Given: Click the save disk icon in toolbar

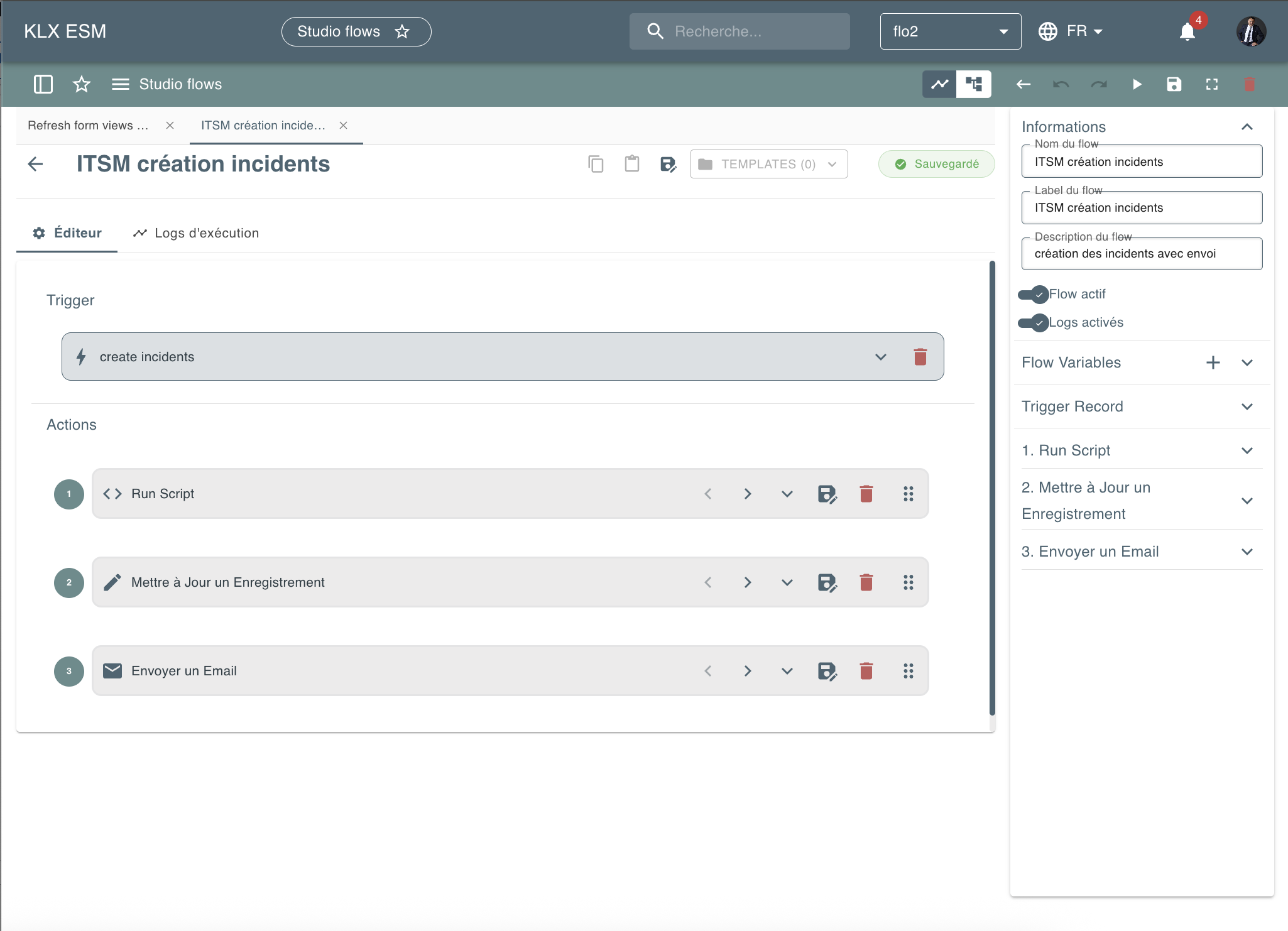Looking at the screenshot, I should pyautogui.click(x=1174, y=84).
